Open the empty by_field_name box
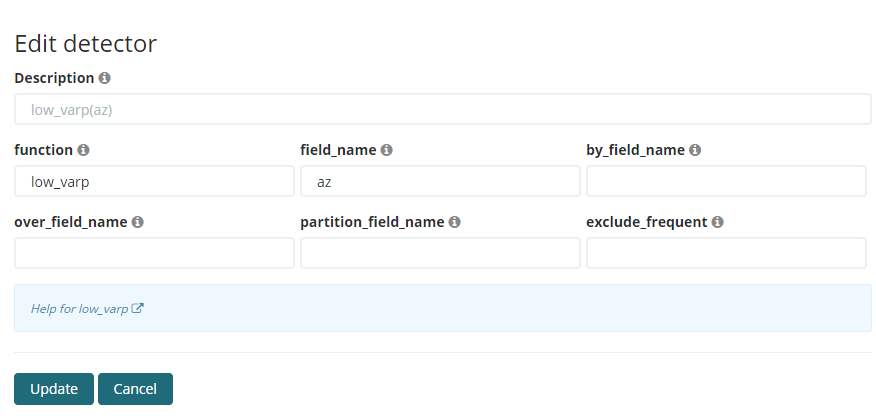876x418 pixels. tap(726, 181)
